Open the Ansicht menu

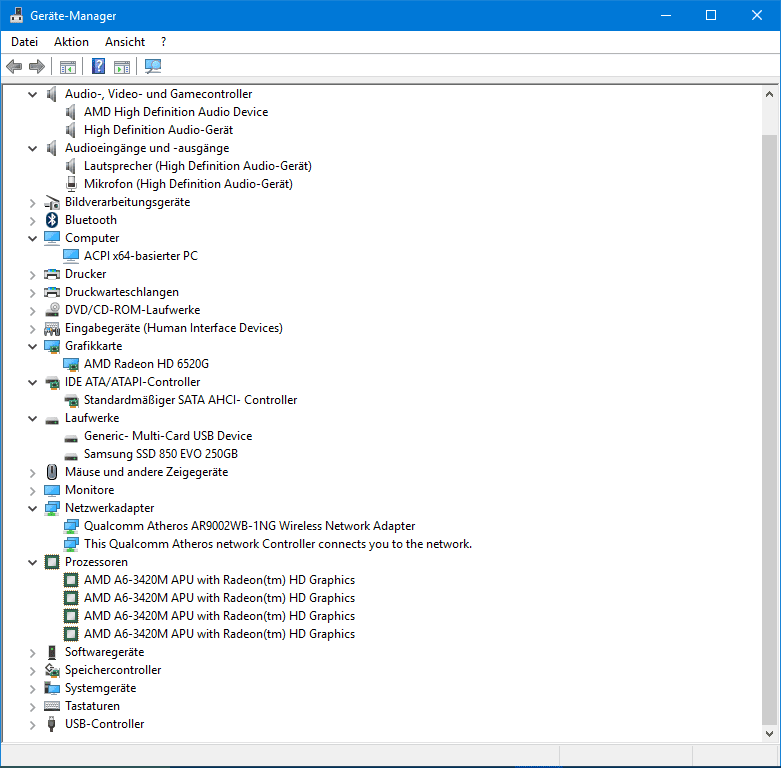[125, 42]
